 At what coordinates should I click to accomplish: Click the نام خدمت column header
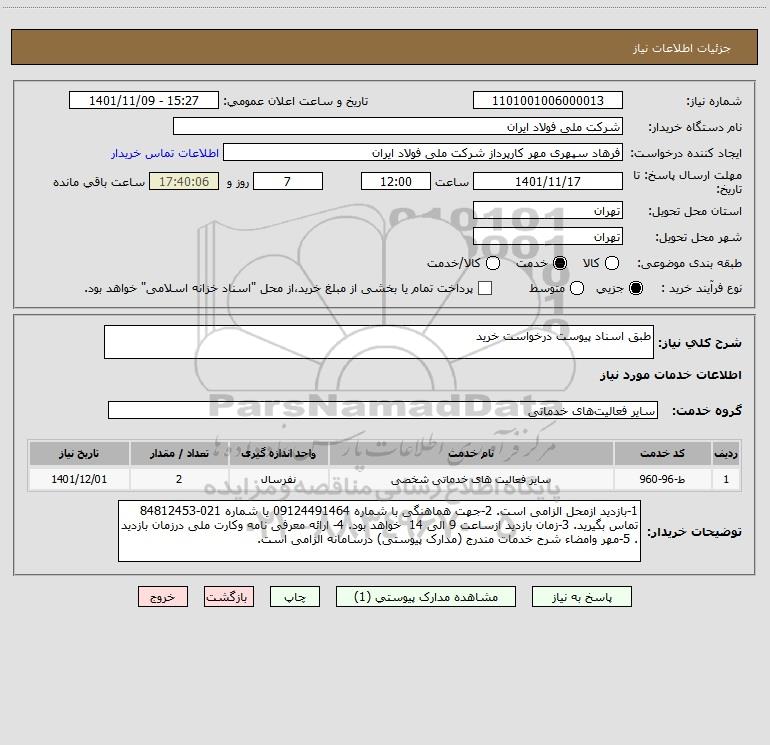tap(471, 453)
